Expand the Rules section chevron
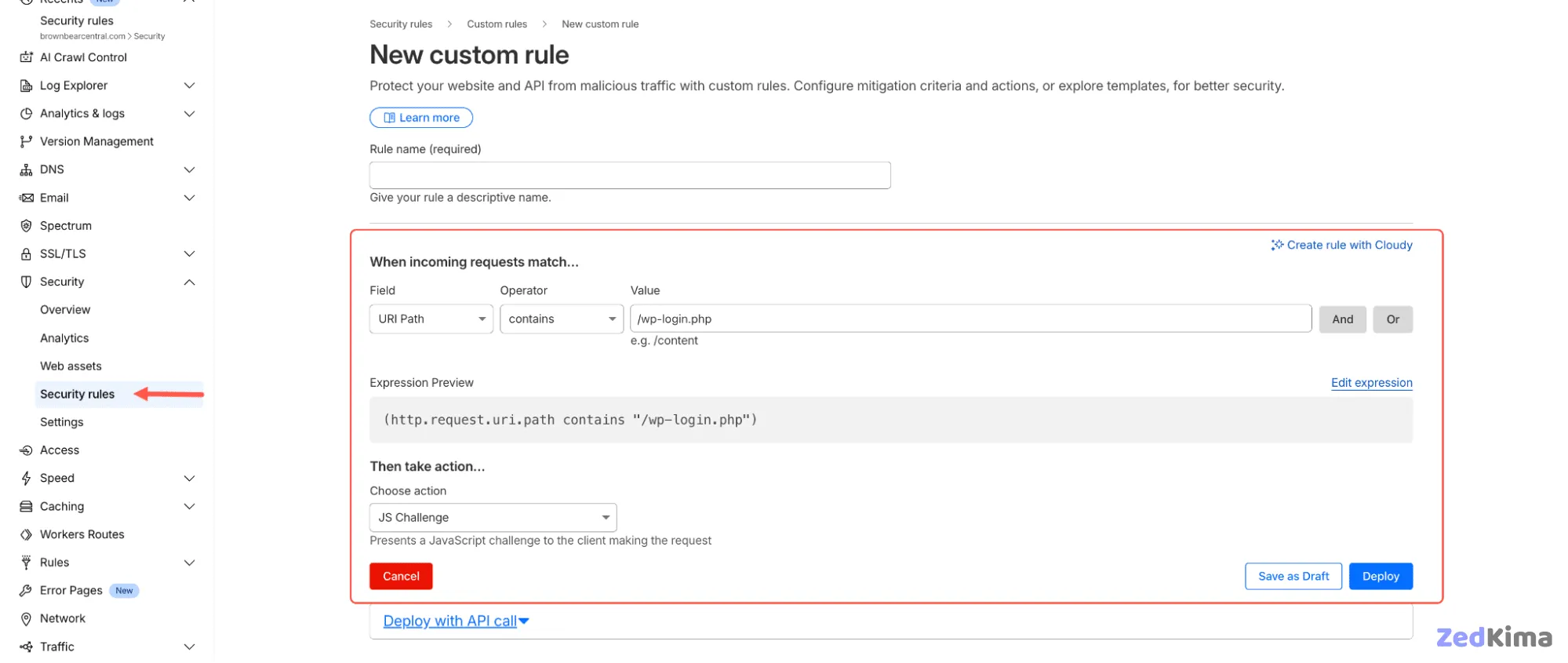This screenshot has height=663, width=1568. [189, 563]
